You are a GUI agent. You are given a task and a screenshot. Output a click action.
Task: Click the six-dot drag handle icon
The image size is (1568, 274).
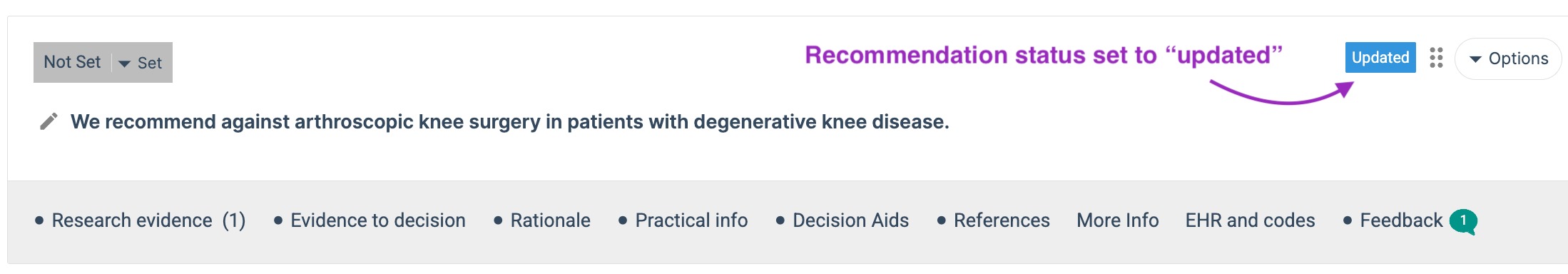(1436, 58)
